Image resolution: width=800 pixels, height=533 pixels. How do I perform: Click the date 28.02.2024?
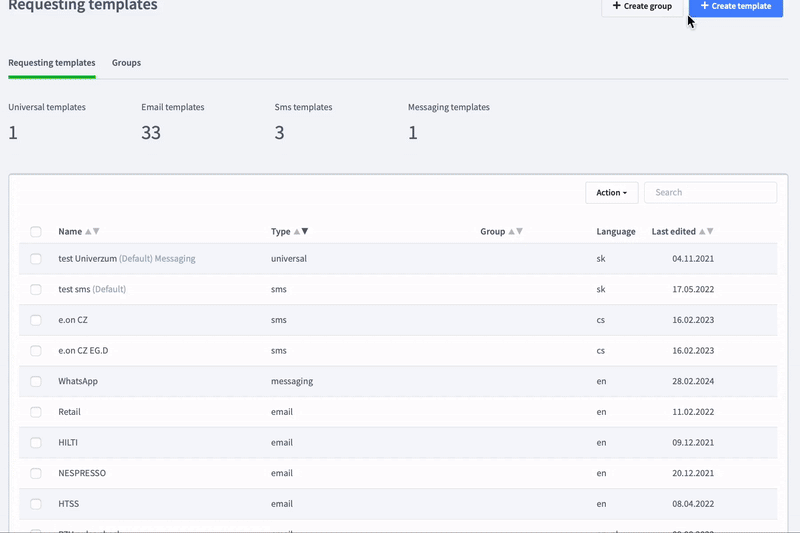click(693, 381)
